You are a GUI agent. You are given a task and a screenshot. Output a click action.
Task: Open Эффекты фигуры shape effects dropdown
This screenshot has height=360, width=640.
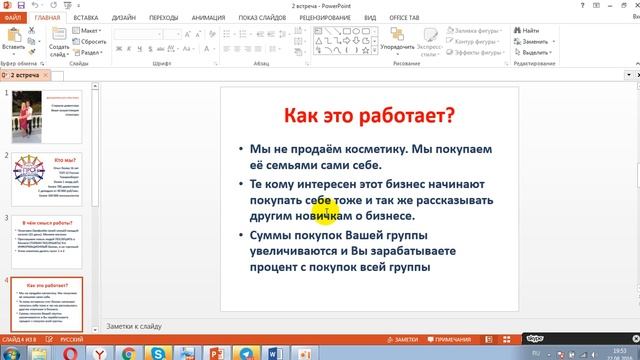pos(476,52)
